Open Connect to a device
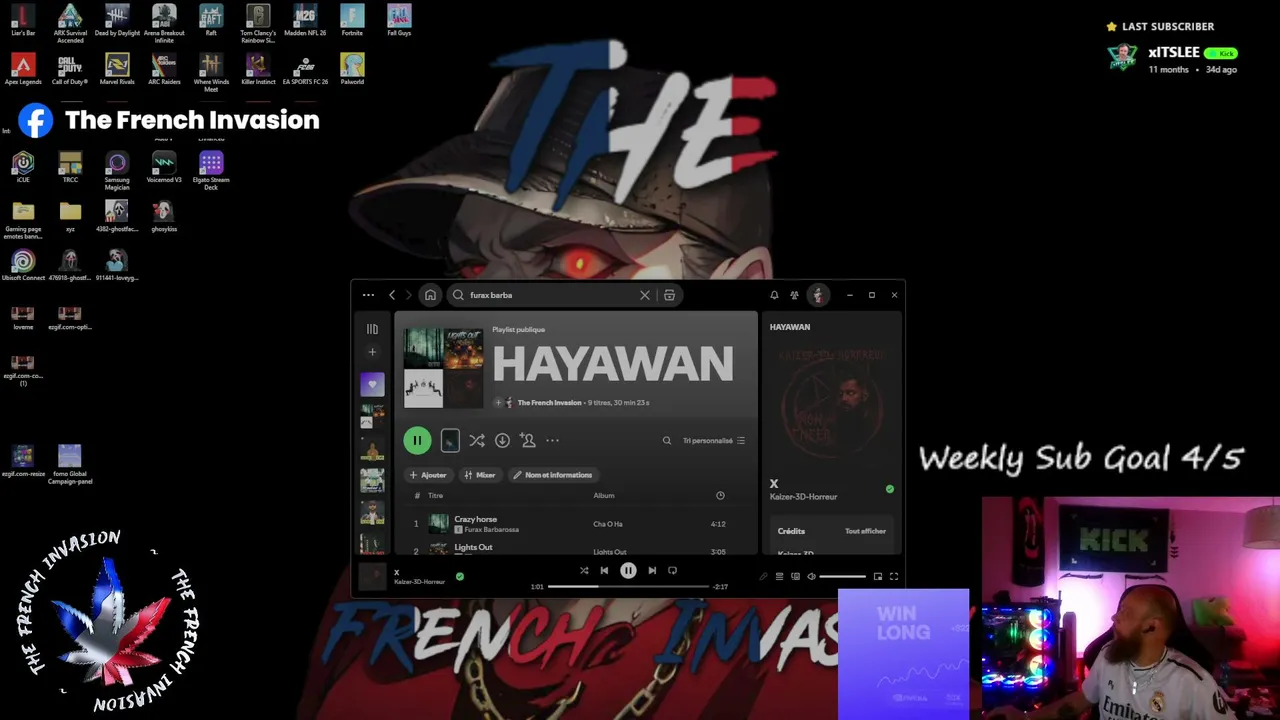Viewport: 1280px width, 720px height. (795, 576)
